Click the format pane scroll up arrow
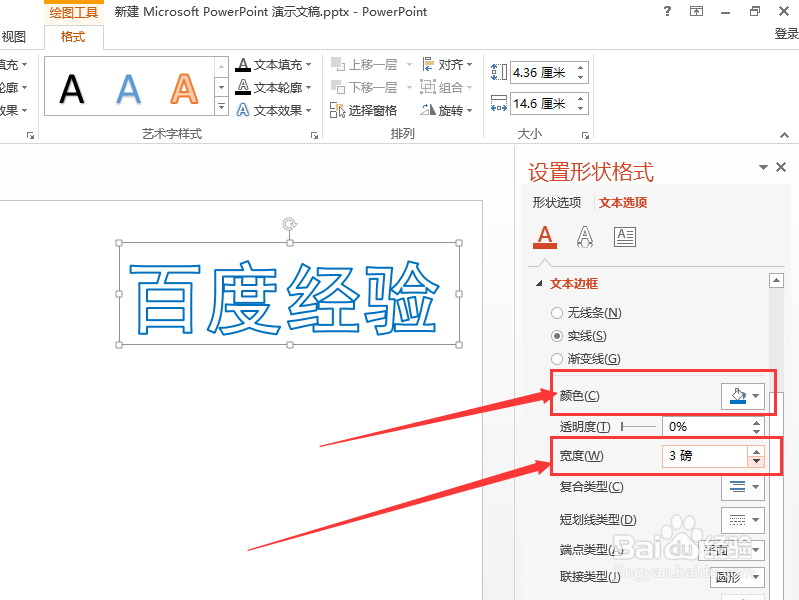Screen dimensions: 799x600 coord(776,281)
